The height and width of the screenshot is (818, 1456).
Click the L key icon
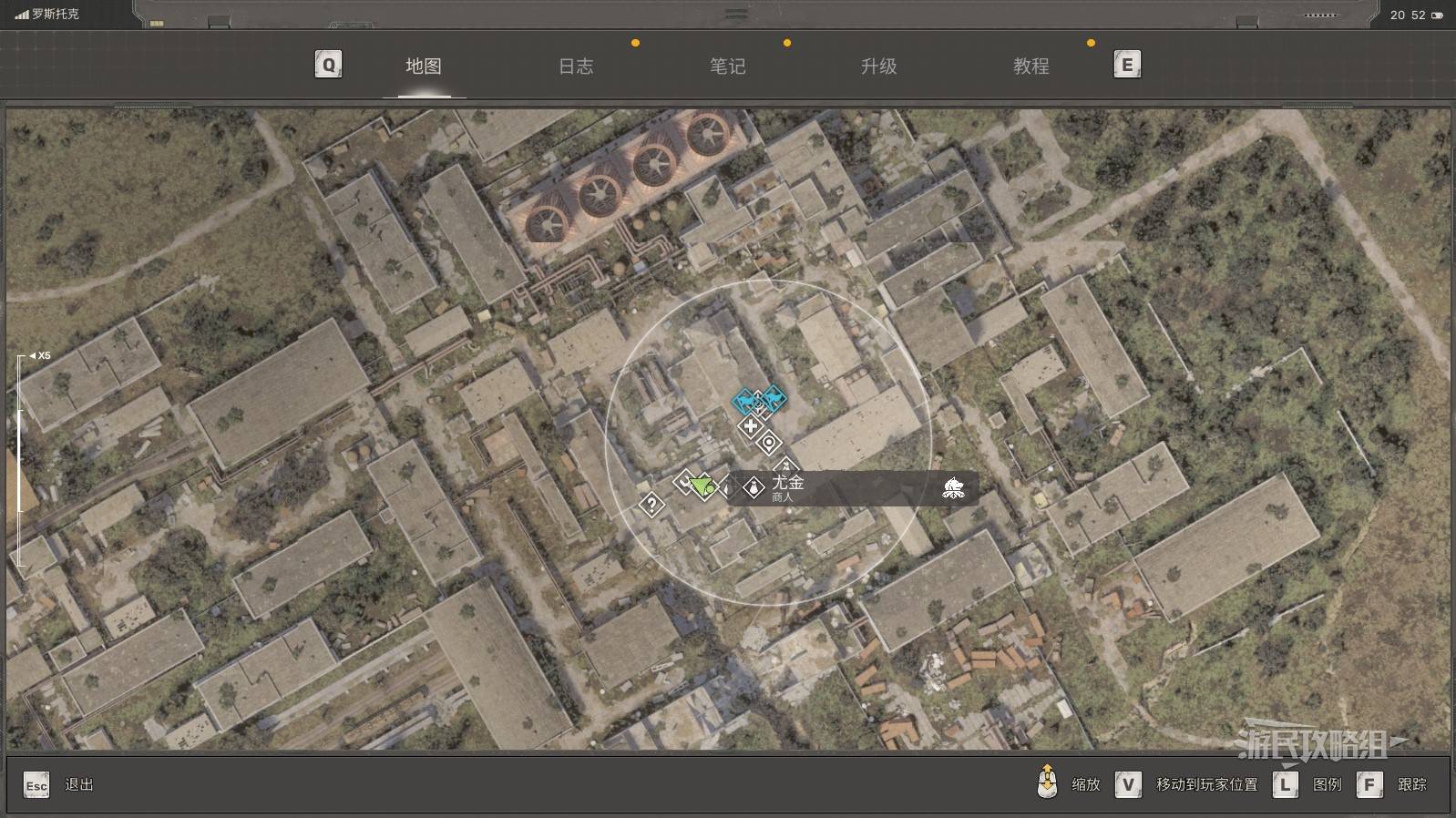coord(1286,784)
